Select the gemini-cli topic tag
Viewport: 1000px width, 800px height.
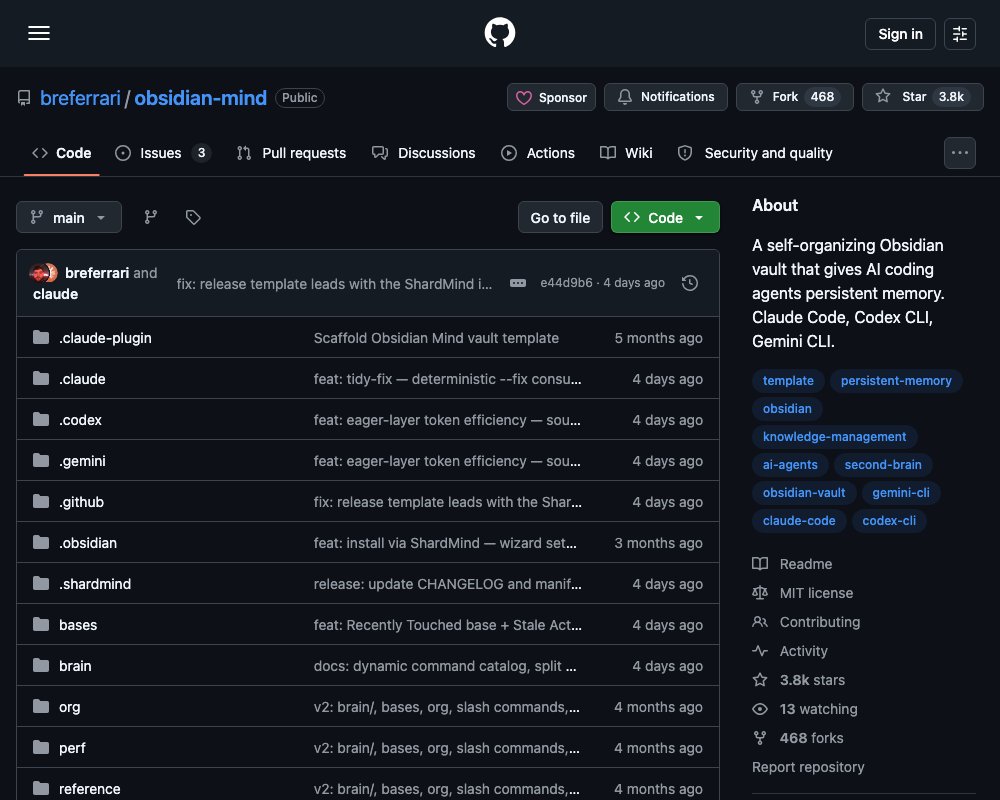tap(901, 493)
